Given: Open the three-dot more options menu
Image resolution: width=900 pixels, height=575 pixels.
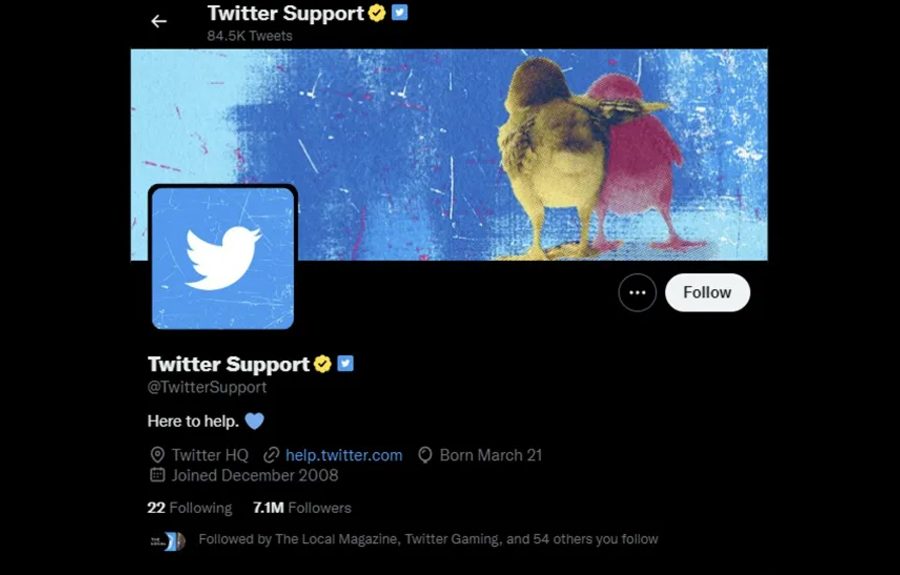Looking at the screenshot, I should tap(637, 293).
